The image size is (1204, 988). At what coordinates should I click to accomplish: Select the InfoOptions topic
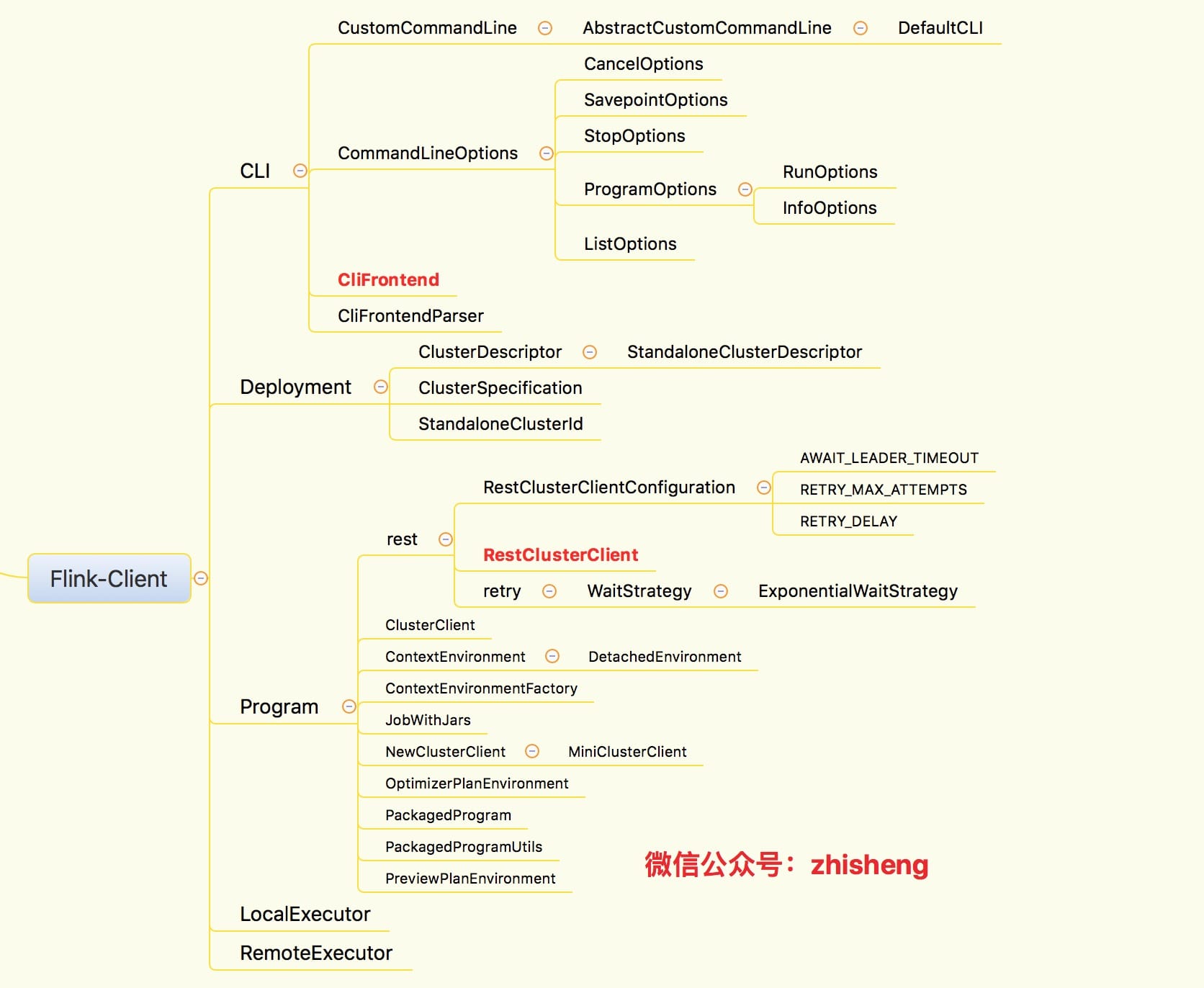[830, 208]
